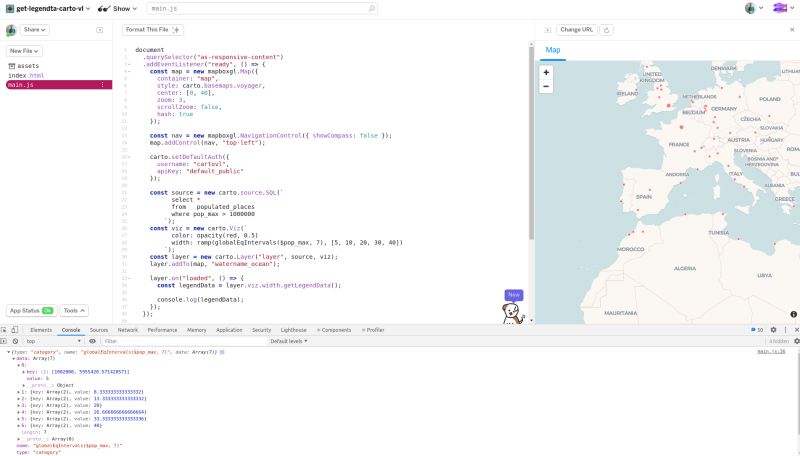Screen dimensions: 800x456
Task: Open the console settings gear
Action: [796, 341]
